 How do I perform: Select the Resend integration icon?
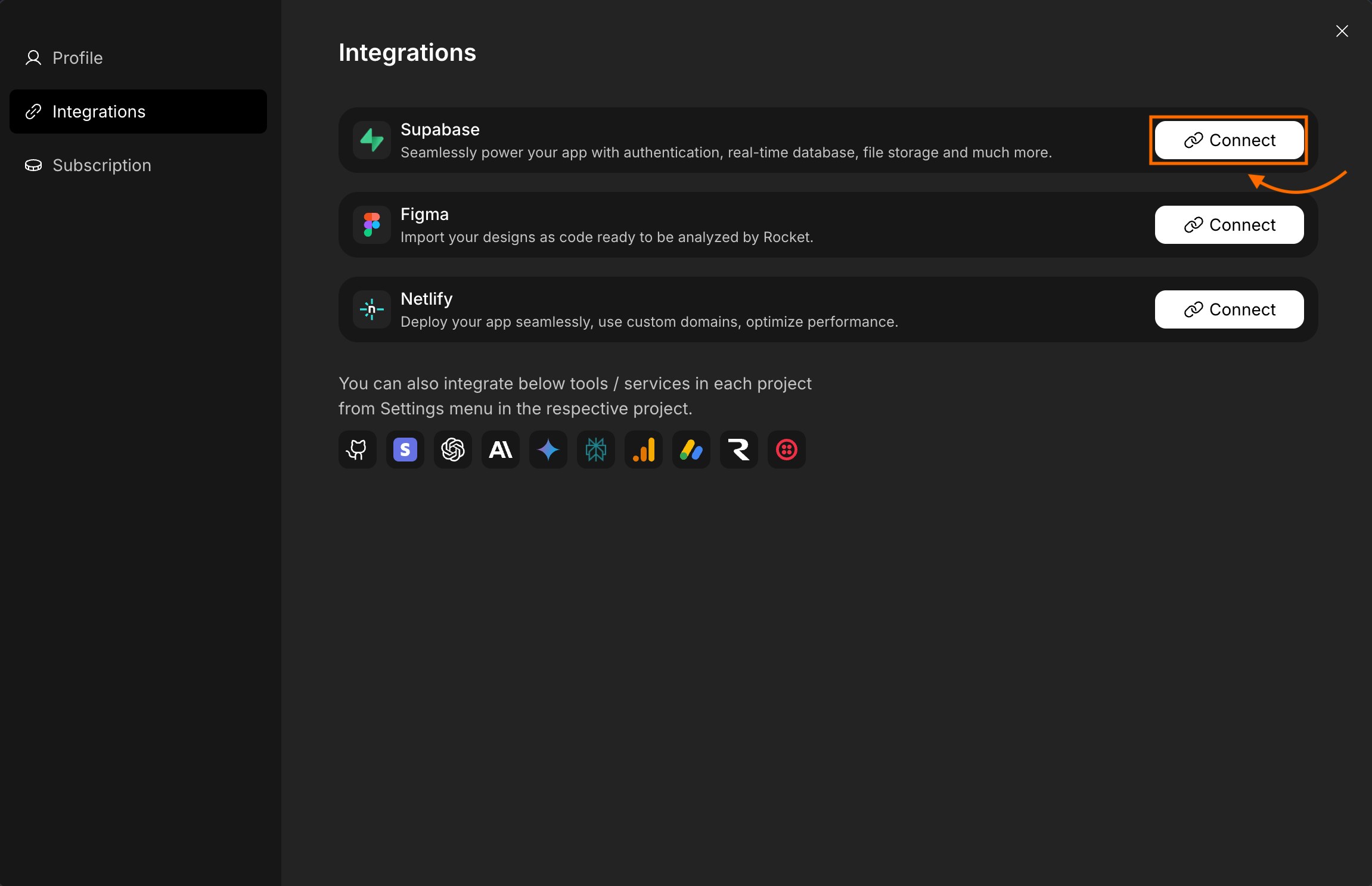738,450
